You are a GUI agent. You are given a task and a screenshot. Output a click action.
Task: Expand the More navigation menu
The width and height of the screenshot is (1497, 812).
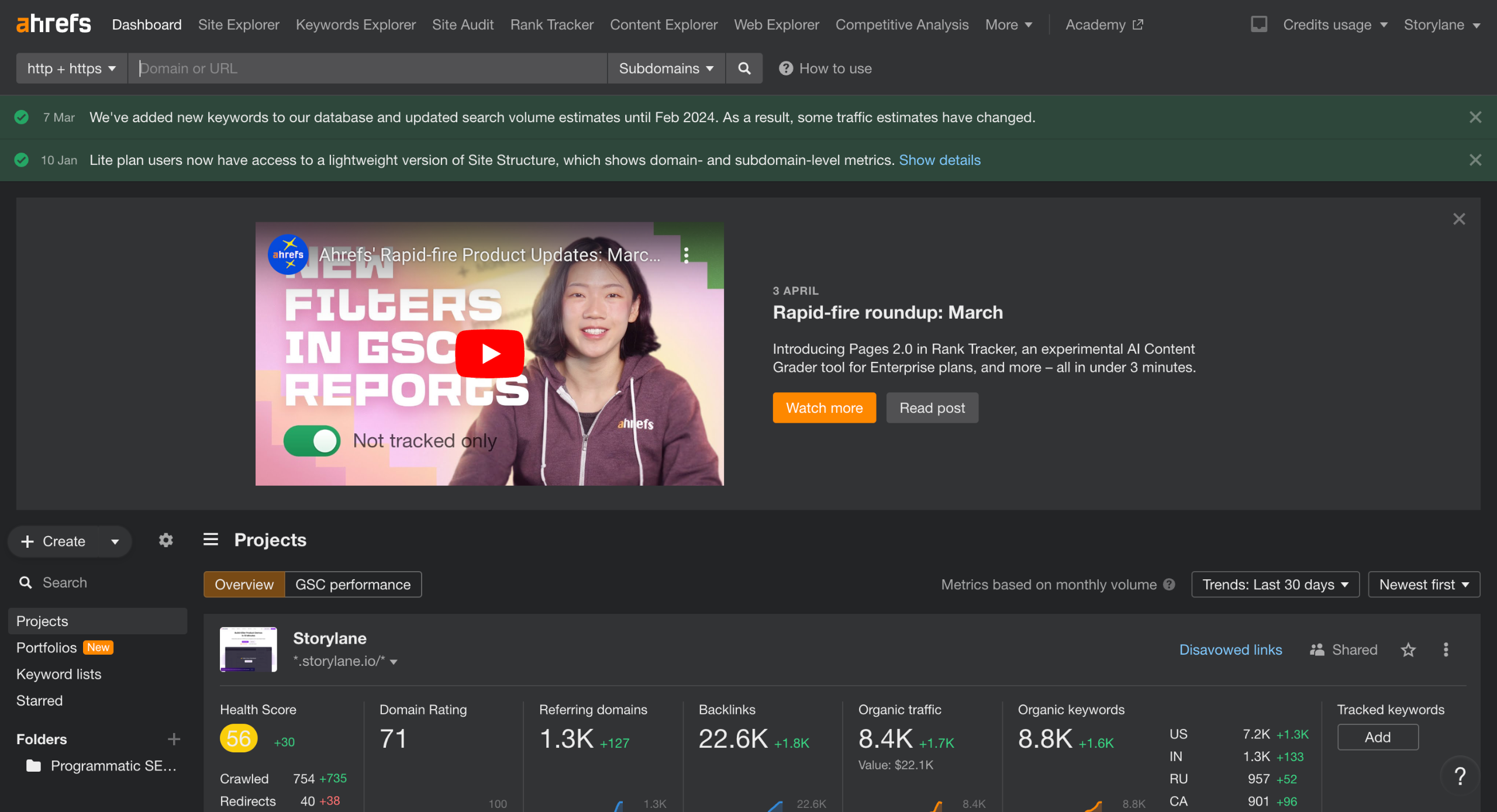tap(1008, 25)
